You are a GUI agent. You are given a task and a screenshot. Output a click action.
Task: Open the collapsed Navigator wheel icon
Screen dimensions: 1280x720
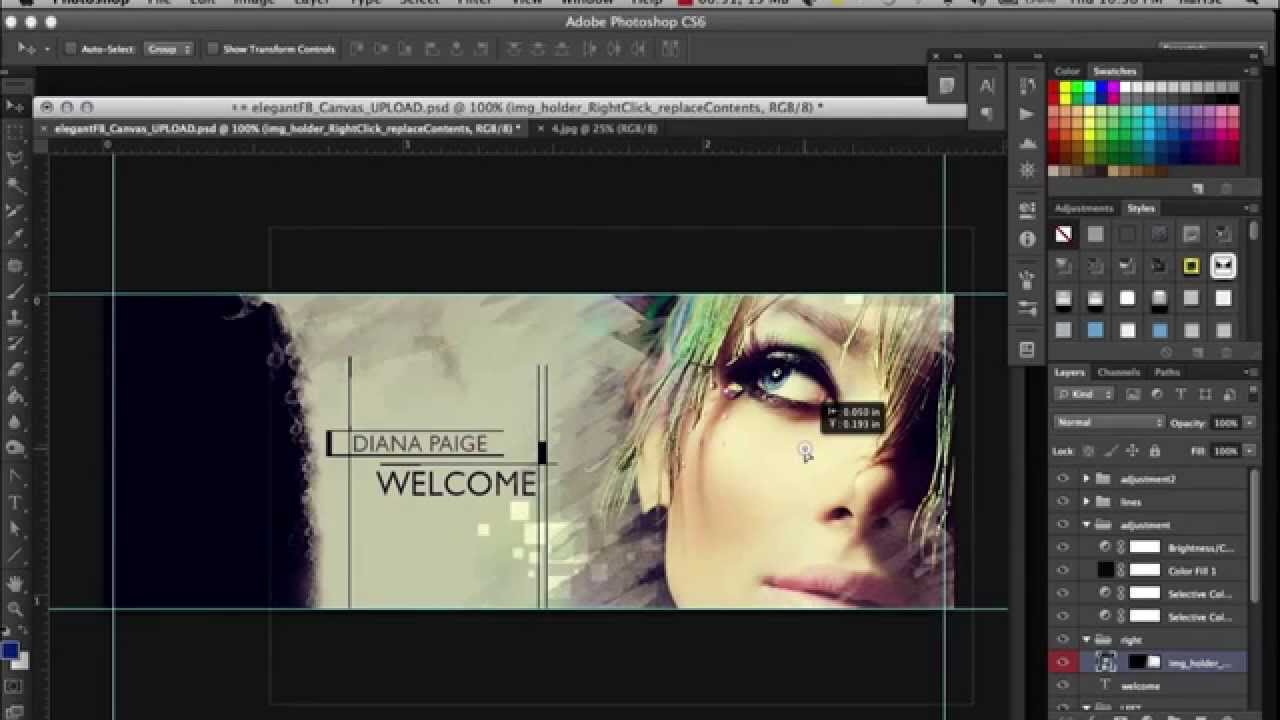point(1027,170)
